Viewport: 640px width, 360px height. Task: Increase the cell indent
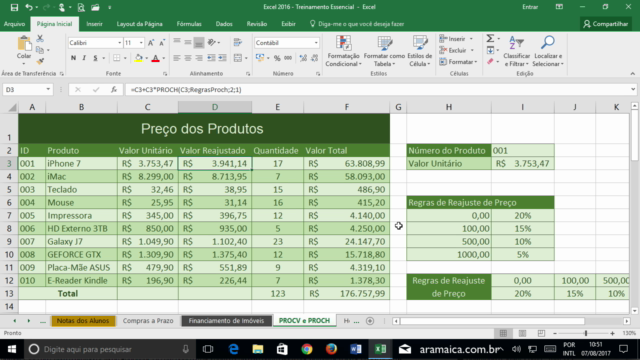pos(222,58)
